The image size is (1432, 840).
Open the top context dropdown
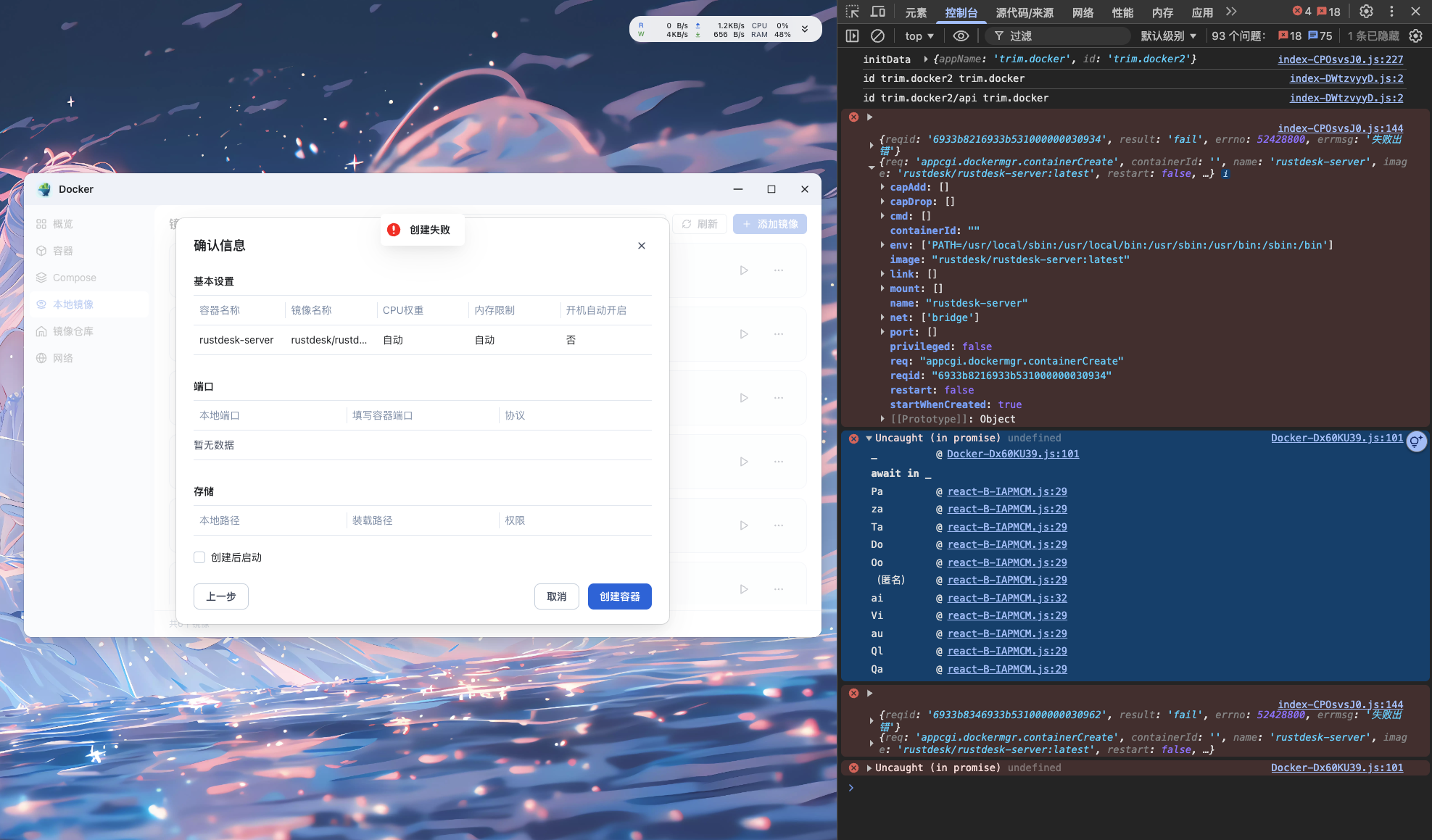(x=919, y=36)
